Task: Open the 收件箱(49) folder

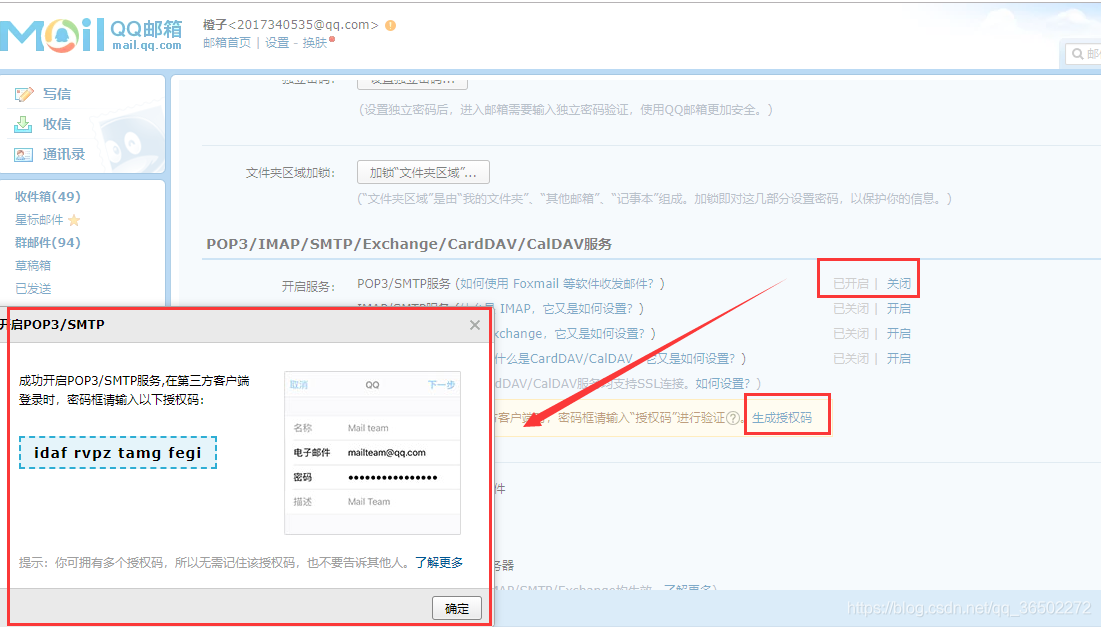Action: [x=48, y=197]
